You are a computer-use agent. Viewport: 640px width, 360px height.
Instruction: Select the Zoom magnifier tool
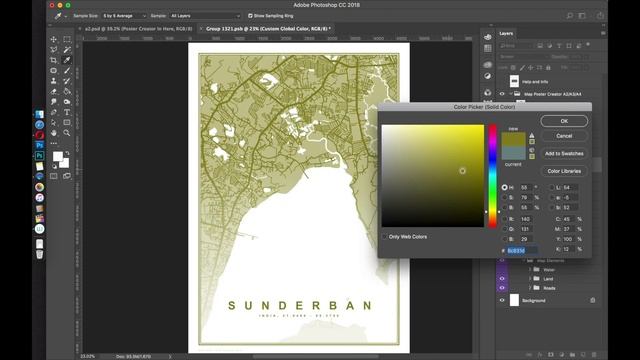(x=67, y=133)
